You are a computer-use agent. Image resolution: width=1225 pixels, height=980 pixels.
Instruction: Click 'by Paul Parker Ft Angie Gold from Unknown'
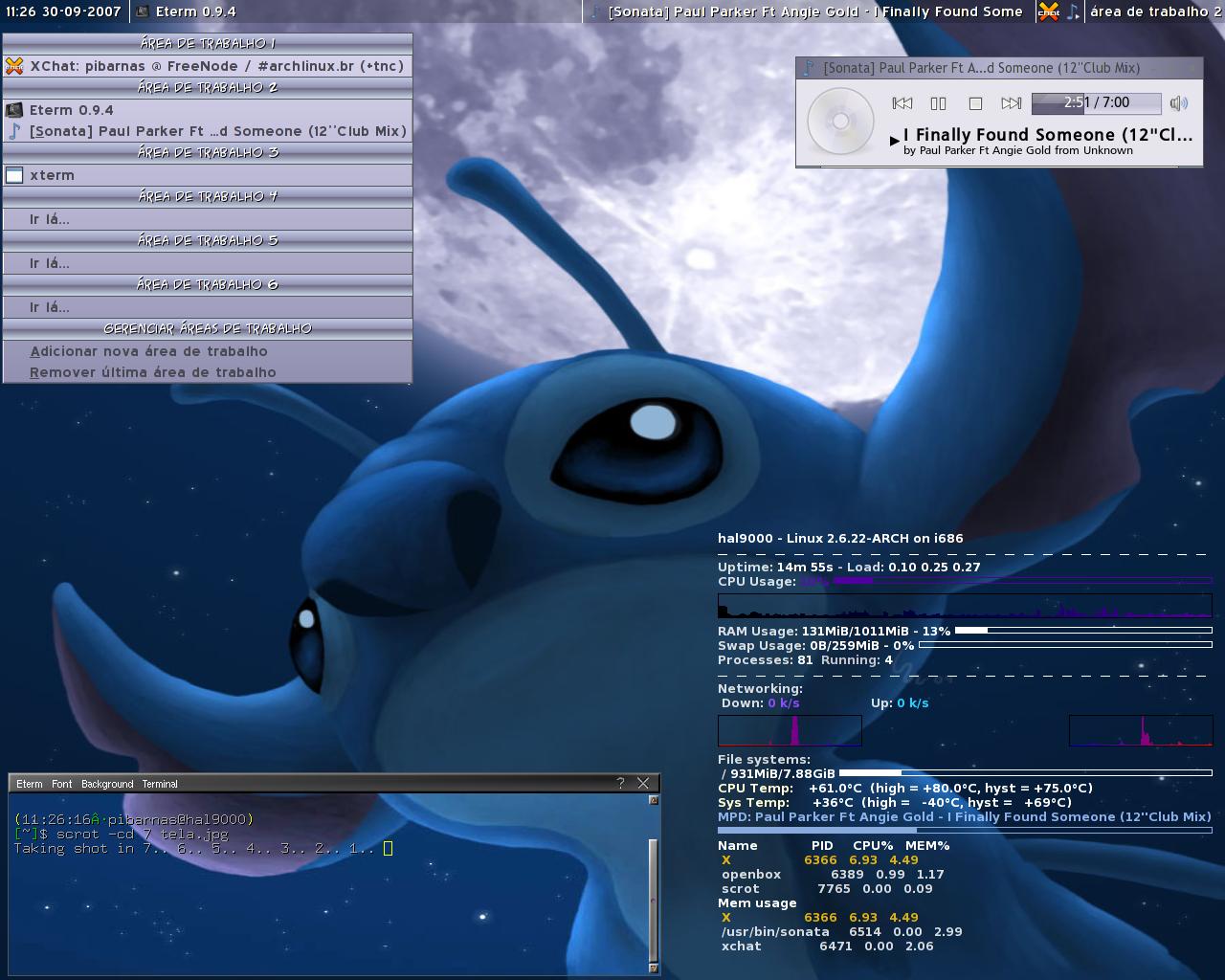1018,150
